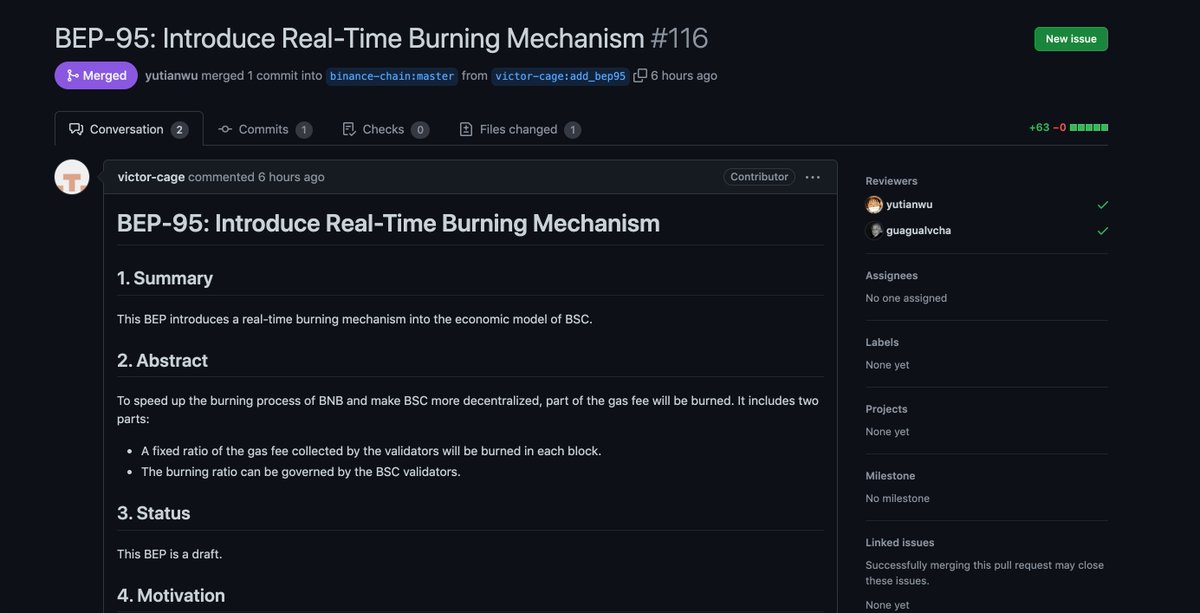Open victor-cage's profile link
The width and height of the screenshot is (1200, 613).
(151, 175)
